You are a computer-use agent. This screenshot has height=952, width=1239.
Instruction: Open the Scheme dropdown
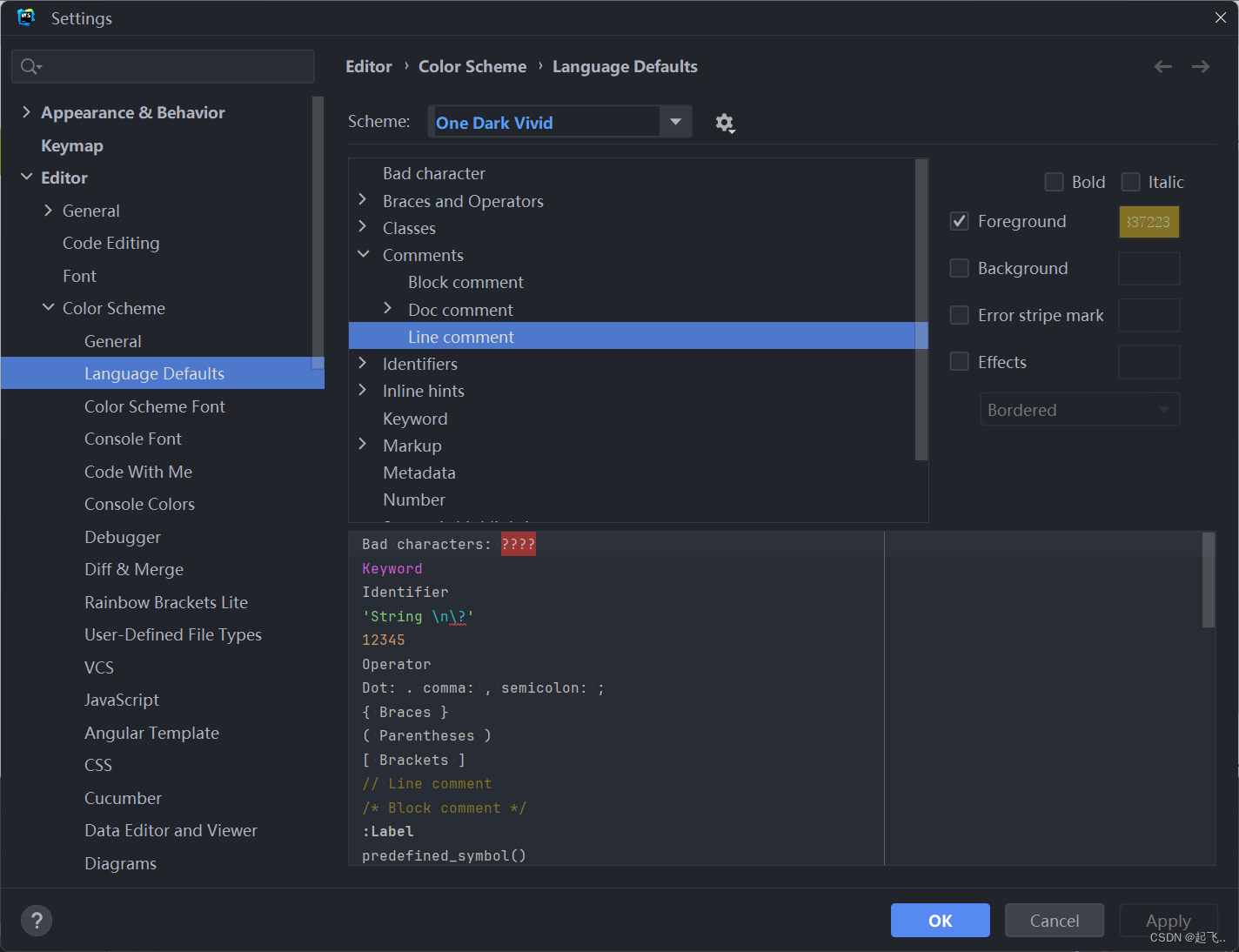click(x=676, y=122)
